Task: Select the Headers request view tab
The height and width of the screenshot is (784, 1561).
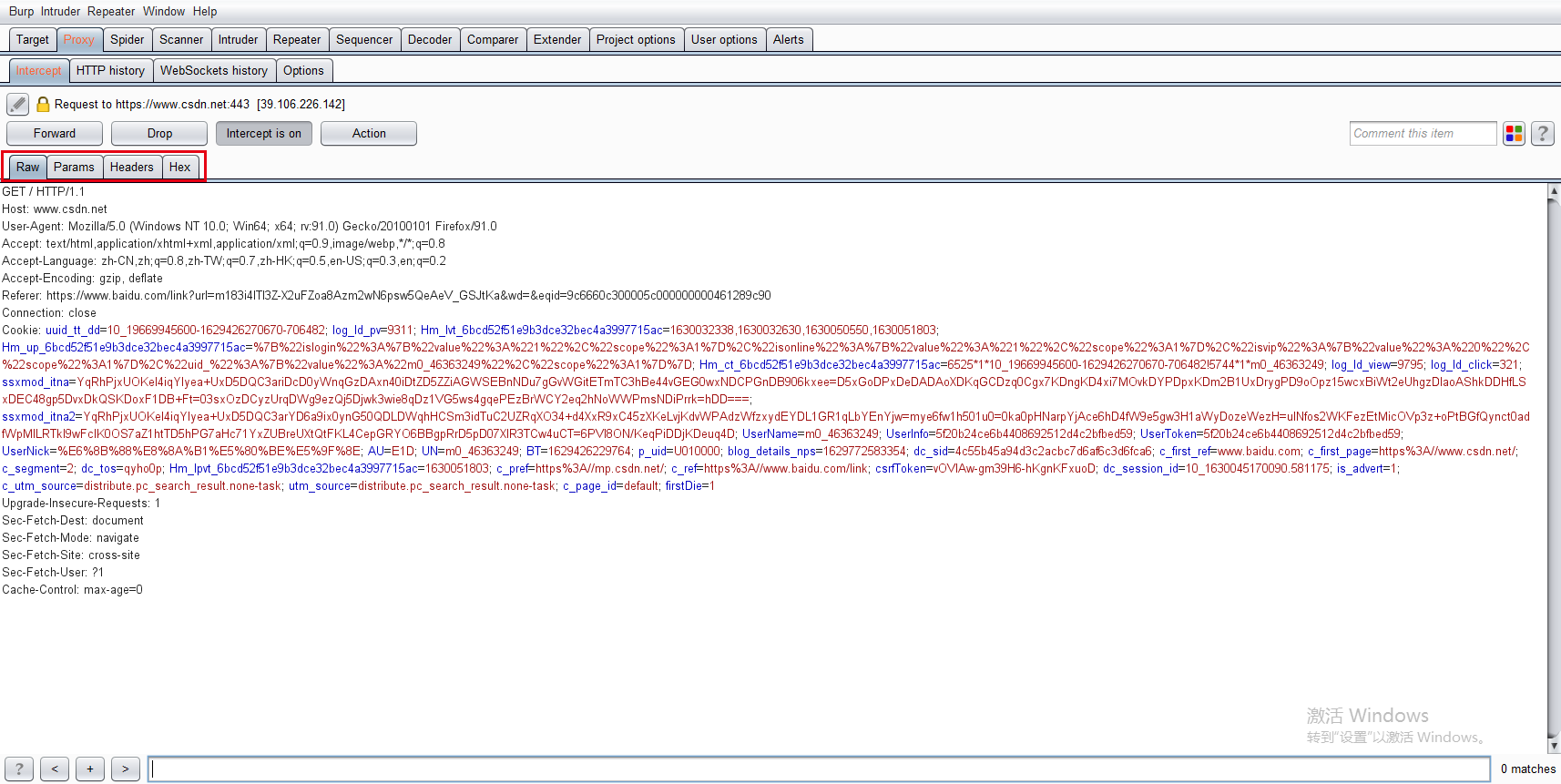Action: click(x=132, y=167)
